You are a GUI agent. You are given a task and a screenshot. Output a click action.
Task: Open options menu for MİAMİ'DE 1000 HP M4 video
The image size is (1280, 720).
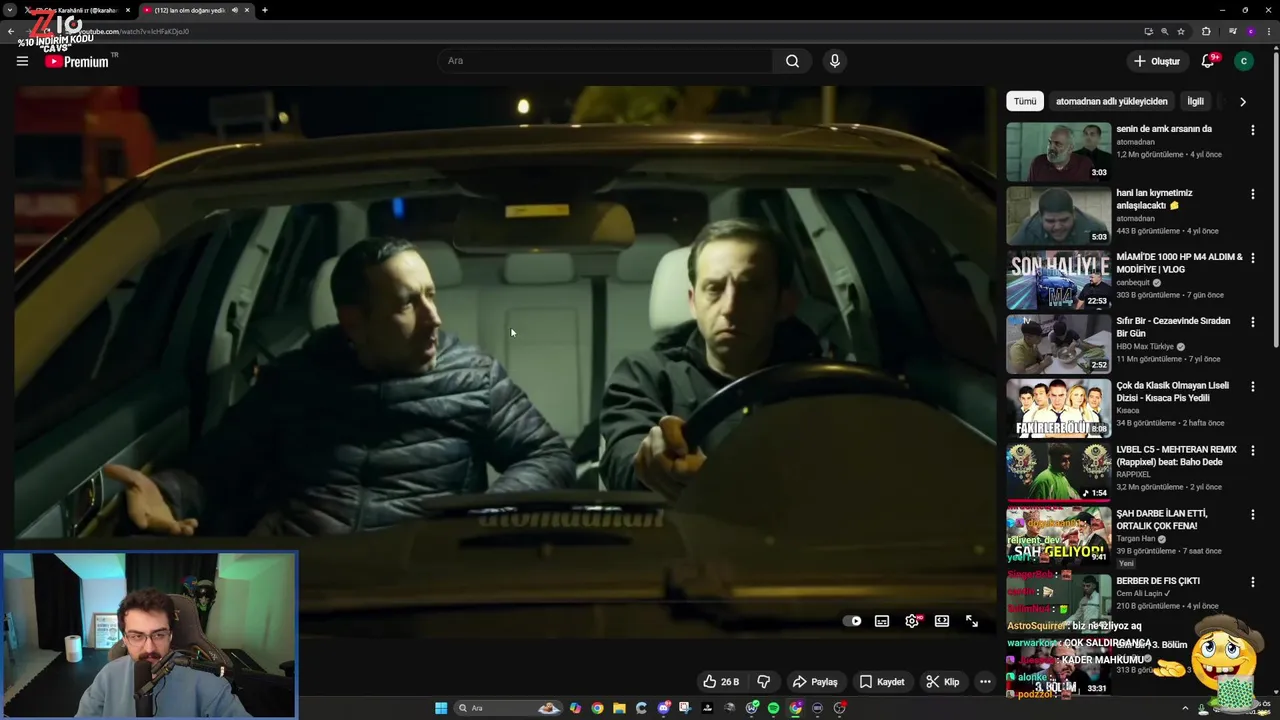coord(1252,258)
